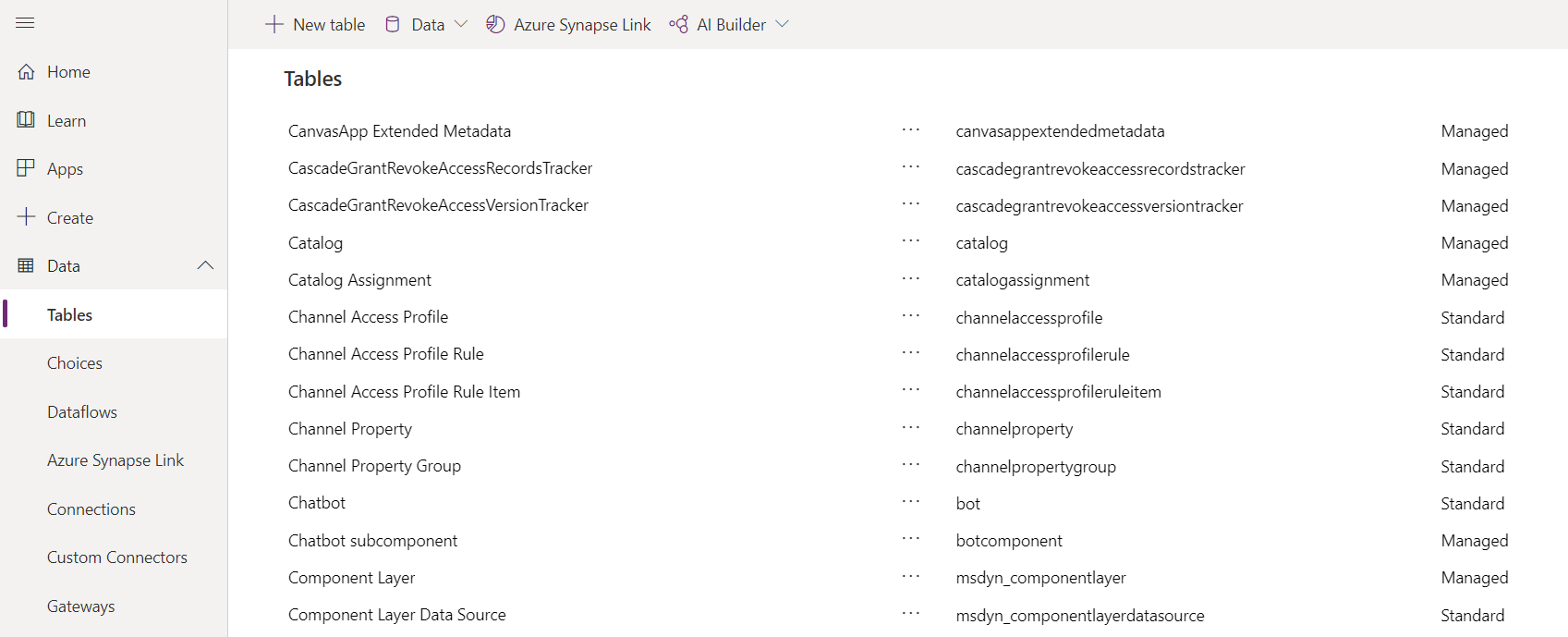Click the Learn book icon
This screenshot has height=637, width=1568.
click(26, 120)
